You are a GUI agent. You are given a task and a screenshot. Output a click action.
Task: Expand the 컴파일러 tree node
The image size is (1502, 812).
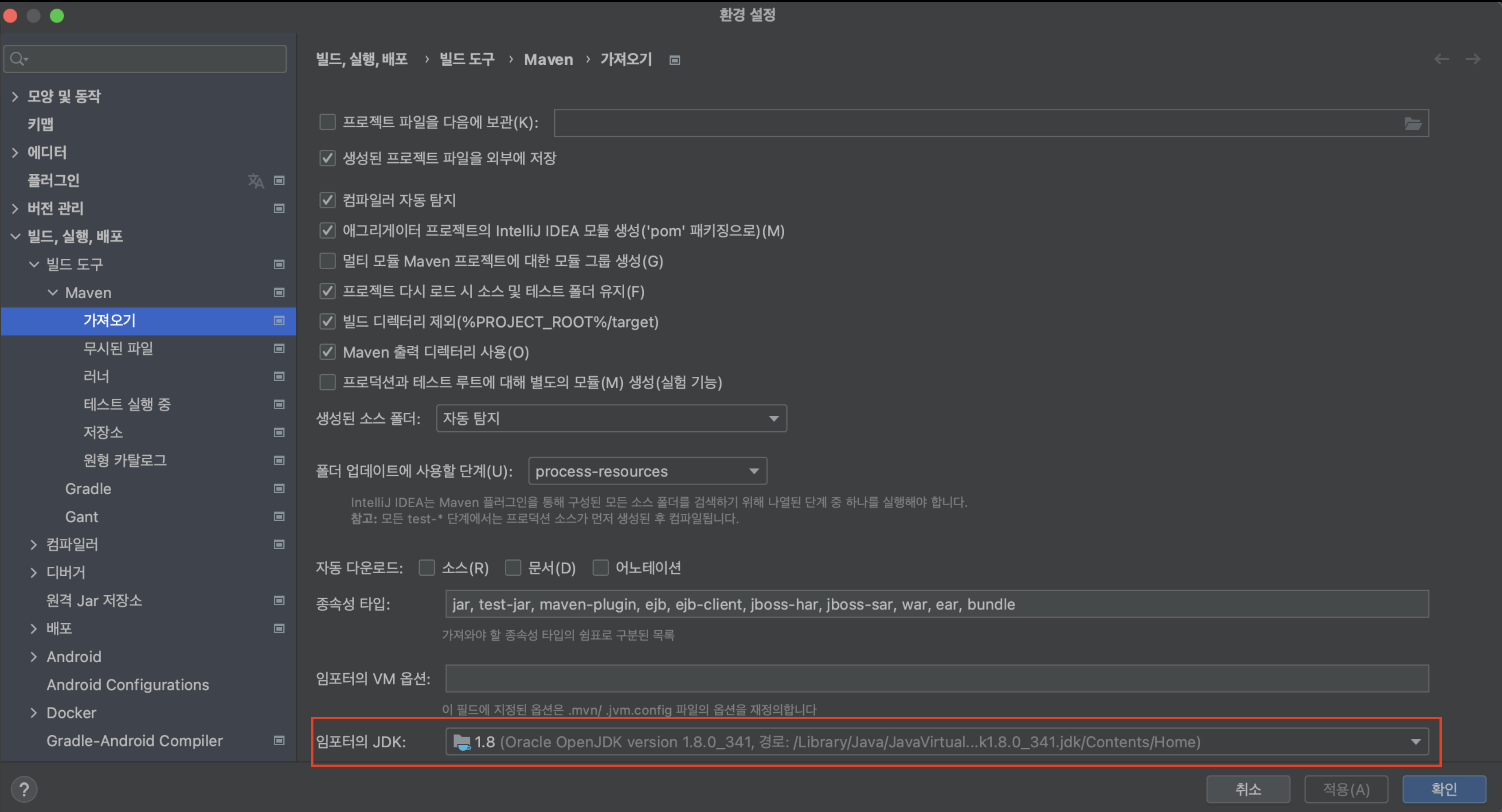[33, 544]
